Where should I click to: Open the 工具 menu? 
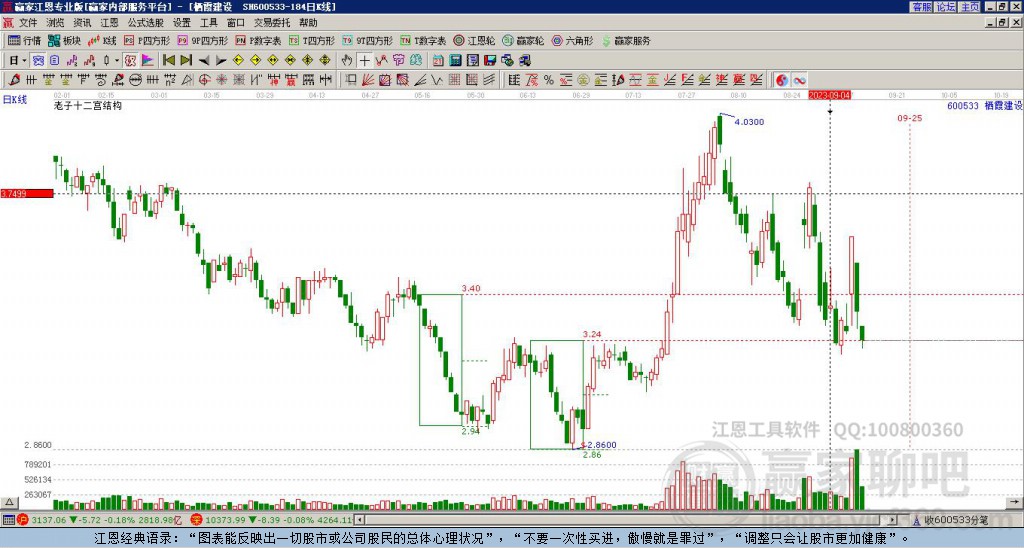(209, 23)
